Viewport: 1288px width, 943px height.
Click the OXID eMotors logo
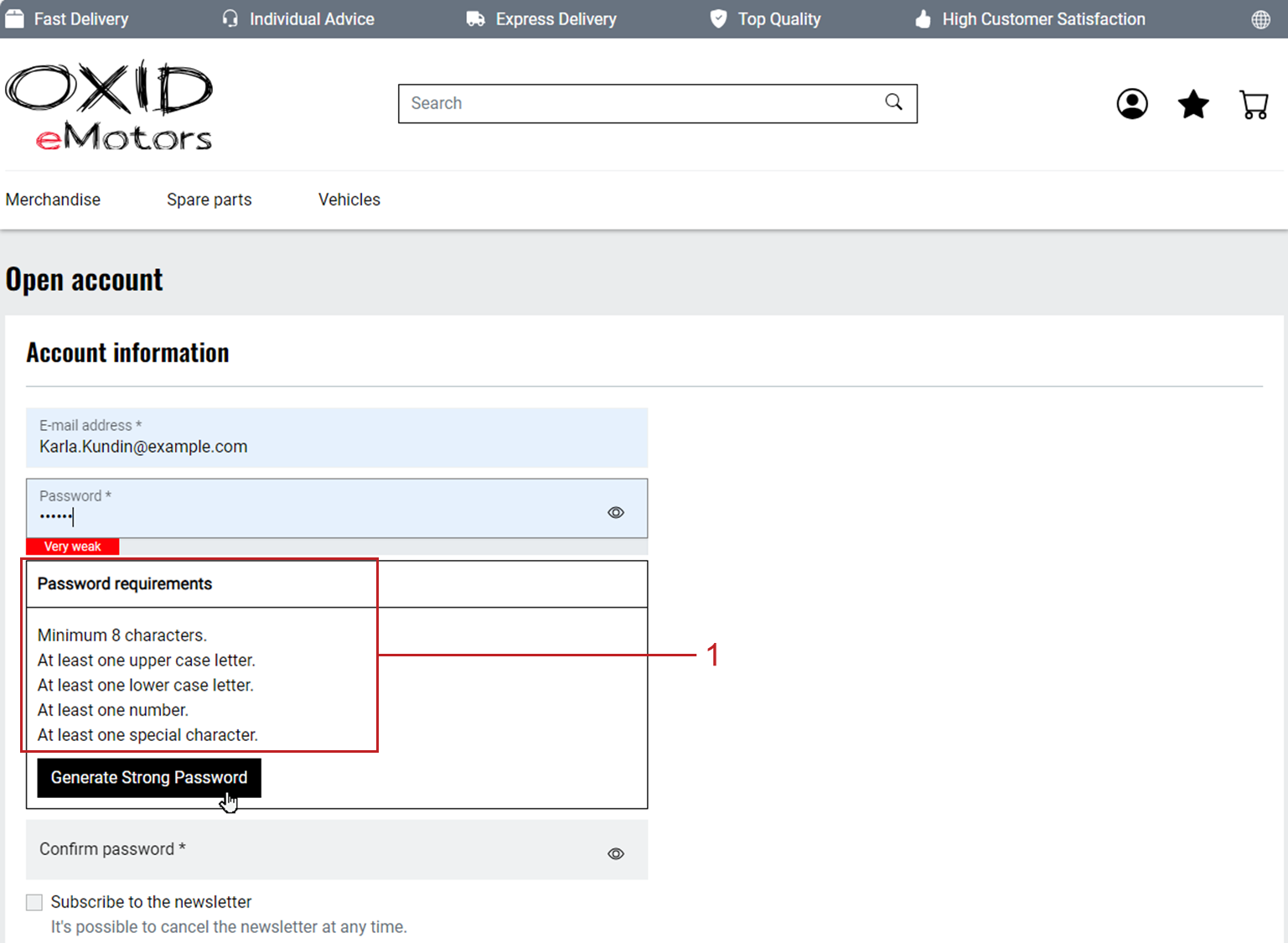(x=110, y=106)
